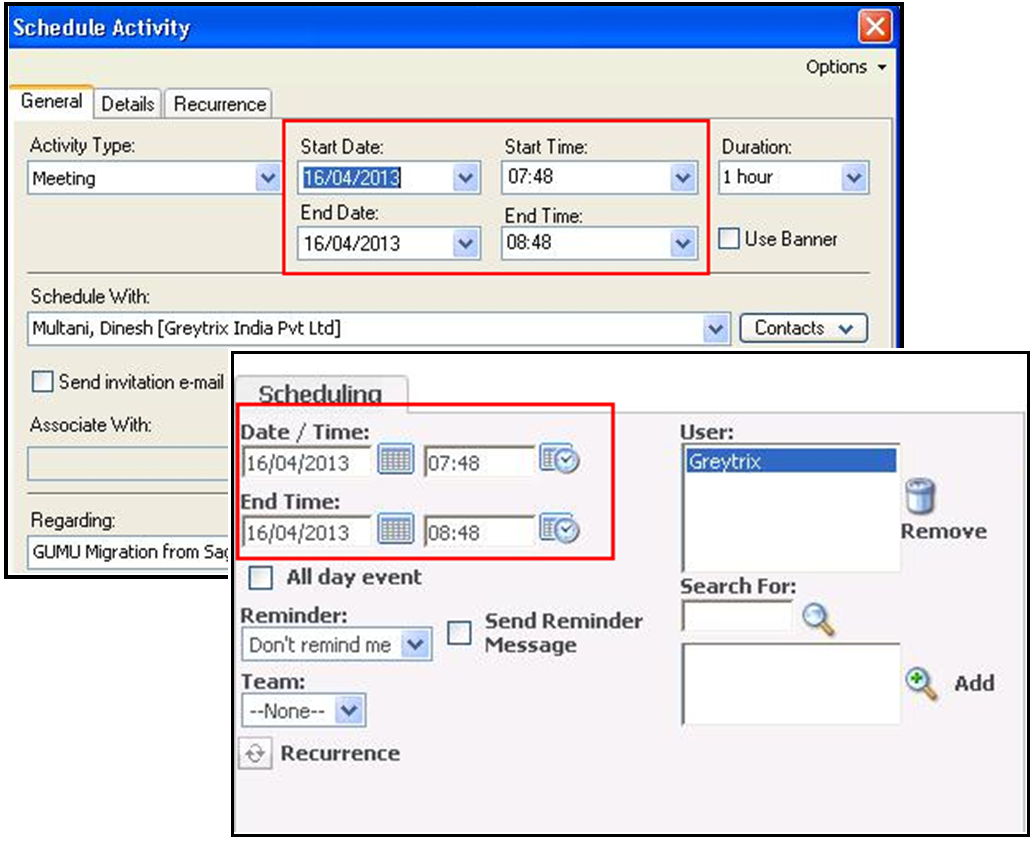
Task: Click the highlighted Start Date 16/04/2013 text
Action: point(352,178)
